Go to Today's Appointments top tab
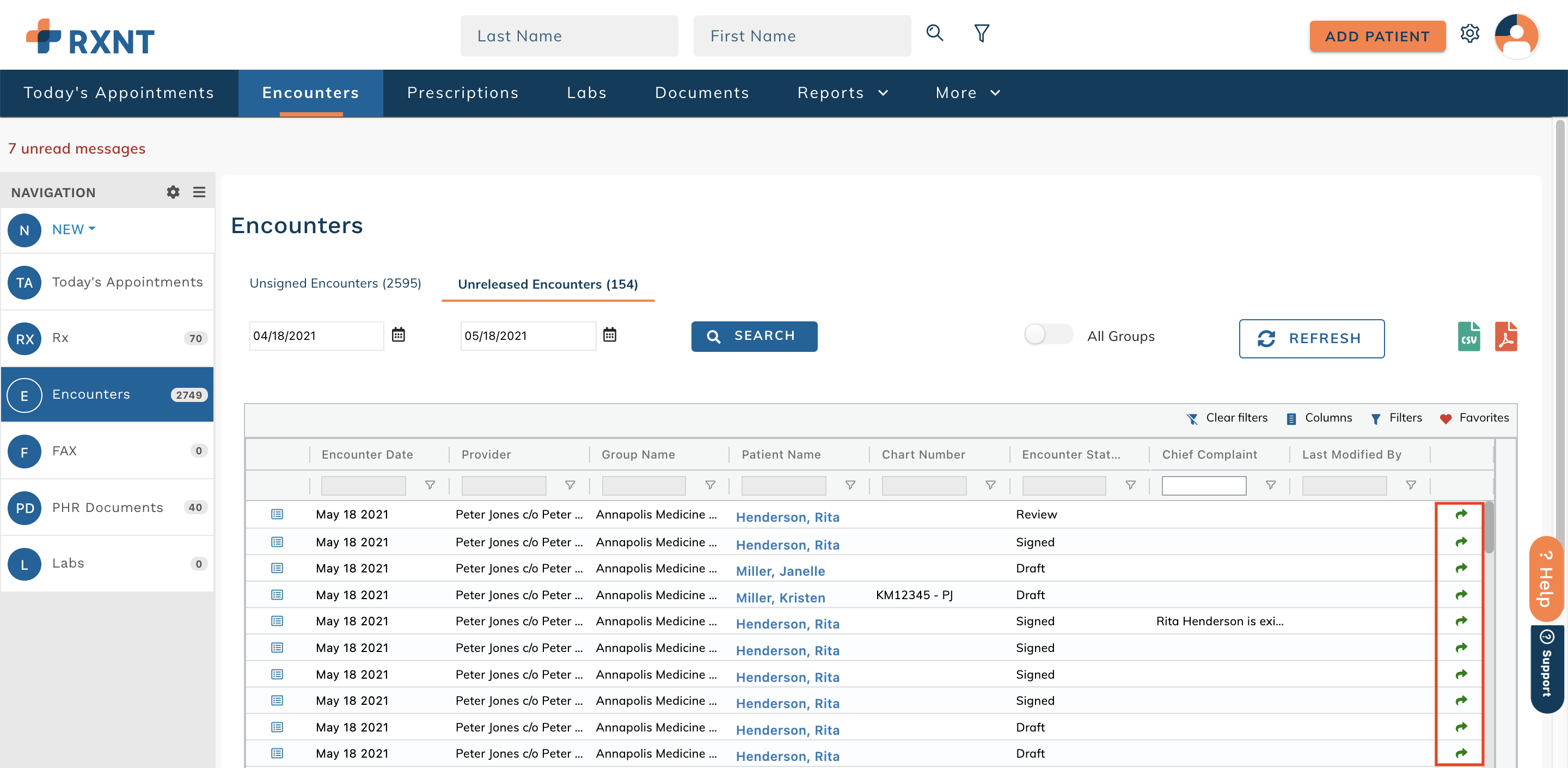1568x768 pixels. point(119,93)
